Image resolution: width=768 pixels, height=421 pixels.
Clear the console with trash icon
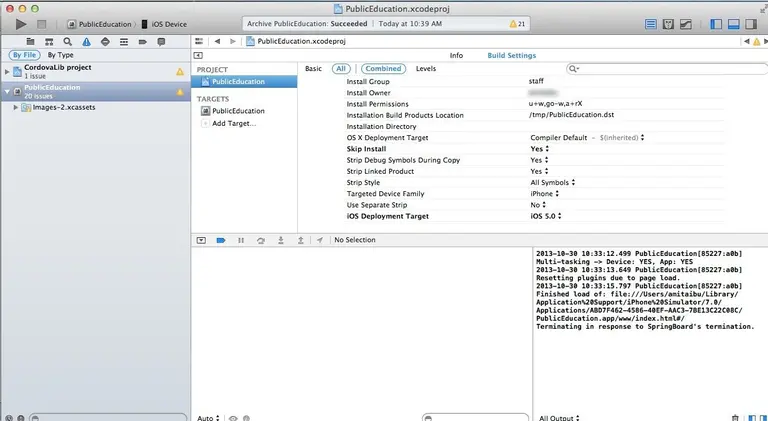click(x=735, y=418)
